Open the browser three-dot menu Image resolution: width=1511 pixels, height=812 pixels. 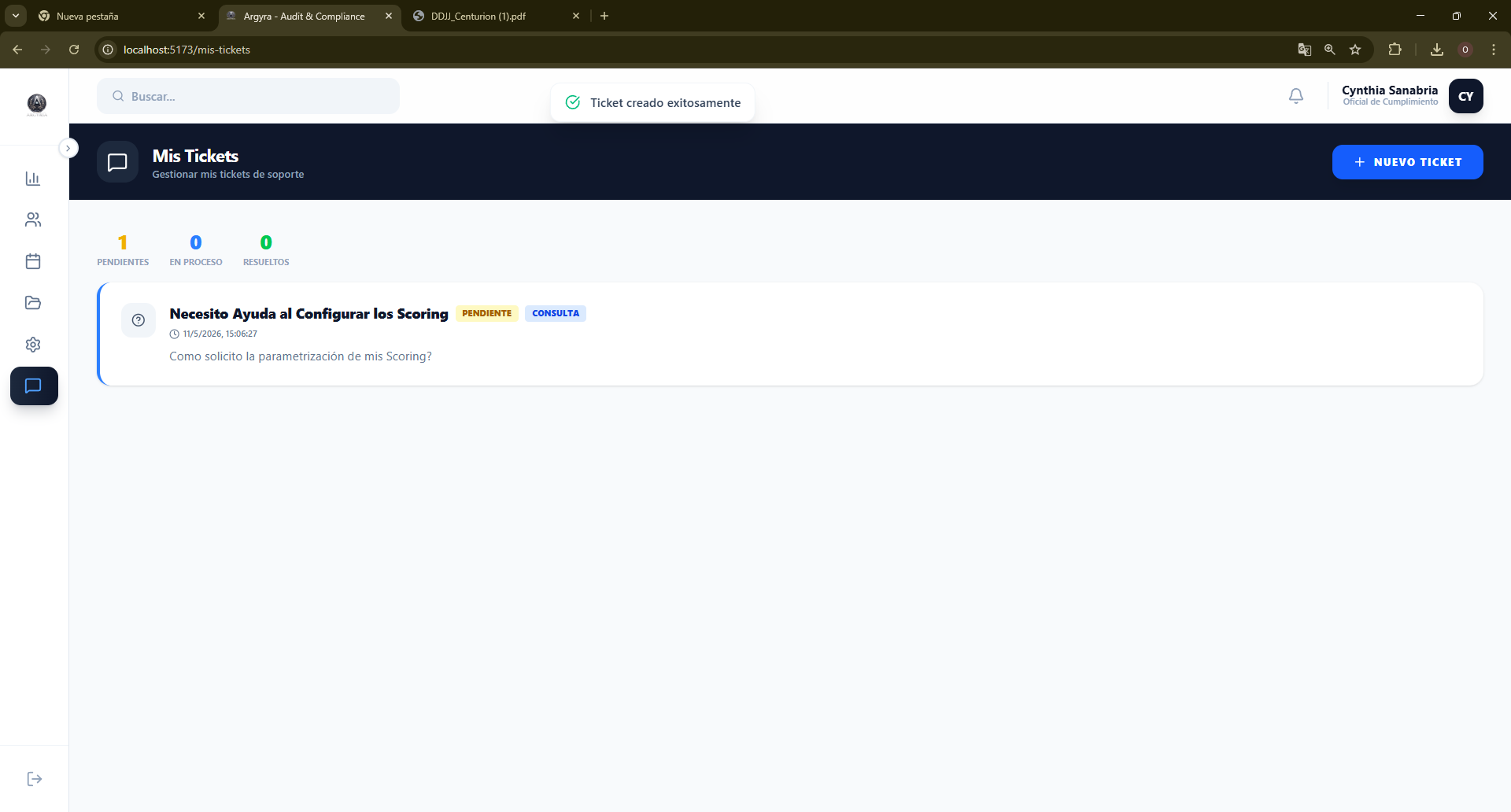(1494, 50)
